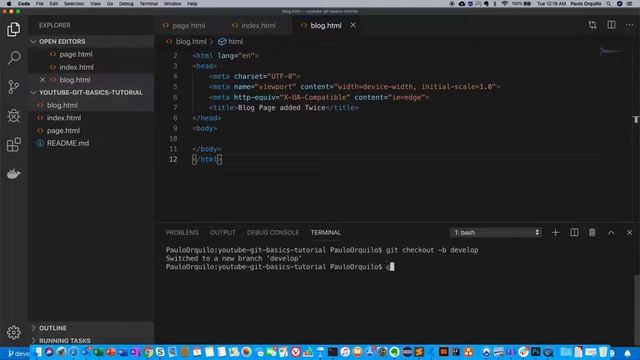The image size is (640, 360).
Task: Open index.html in project folder tree
Action: [x=91, y=118]
